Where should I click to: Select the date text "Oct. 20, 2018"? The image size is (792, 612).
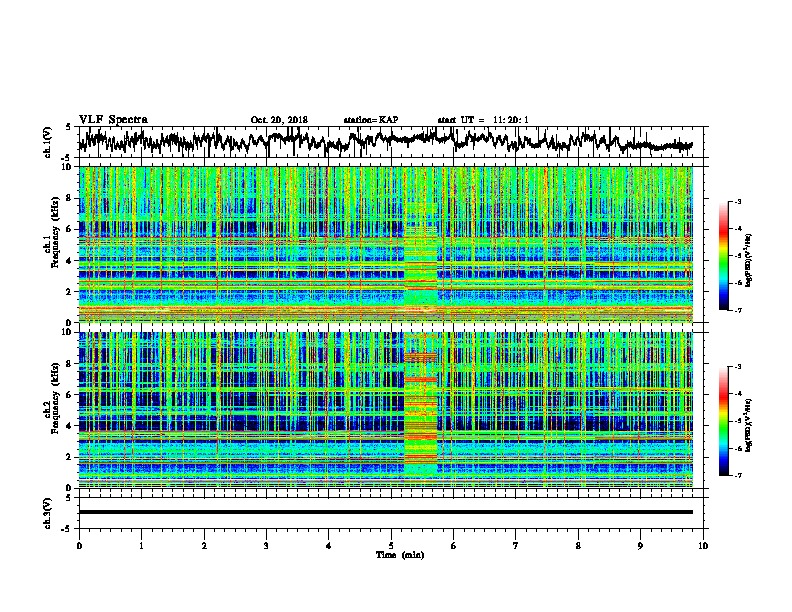(x=279, y=120)
